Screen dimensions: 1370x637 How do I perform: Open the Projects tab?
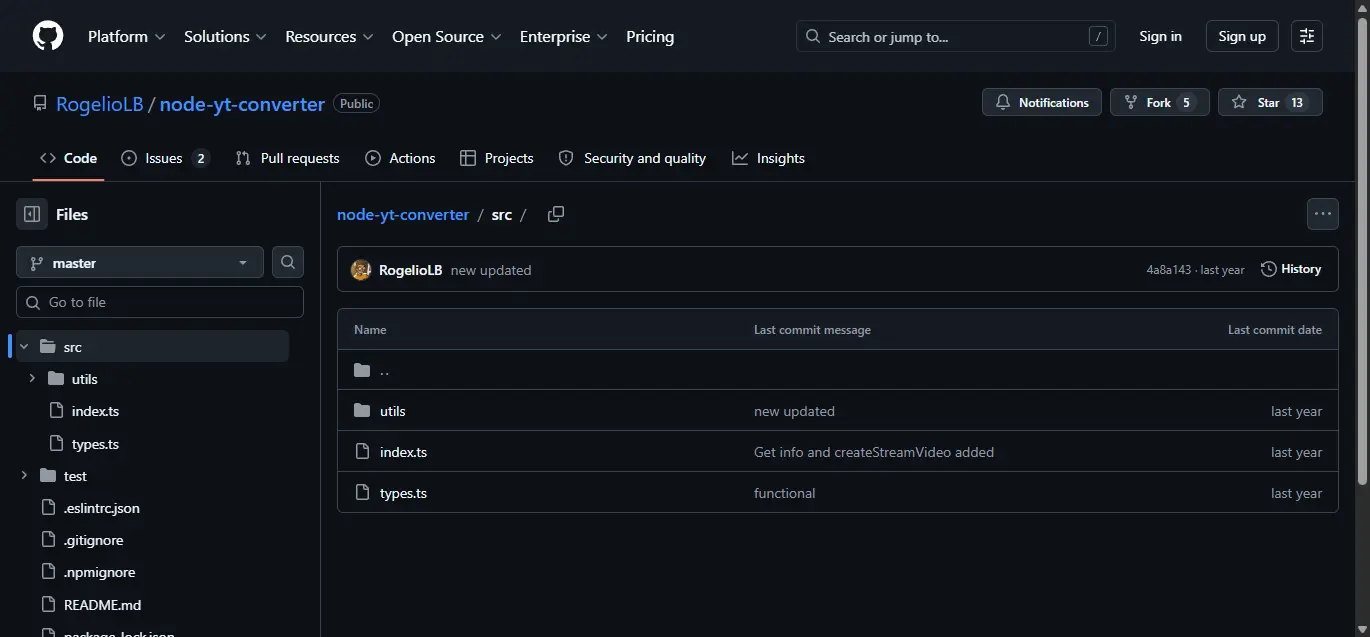[497, 158]
